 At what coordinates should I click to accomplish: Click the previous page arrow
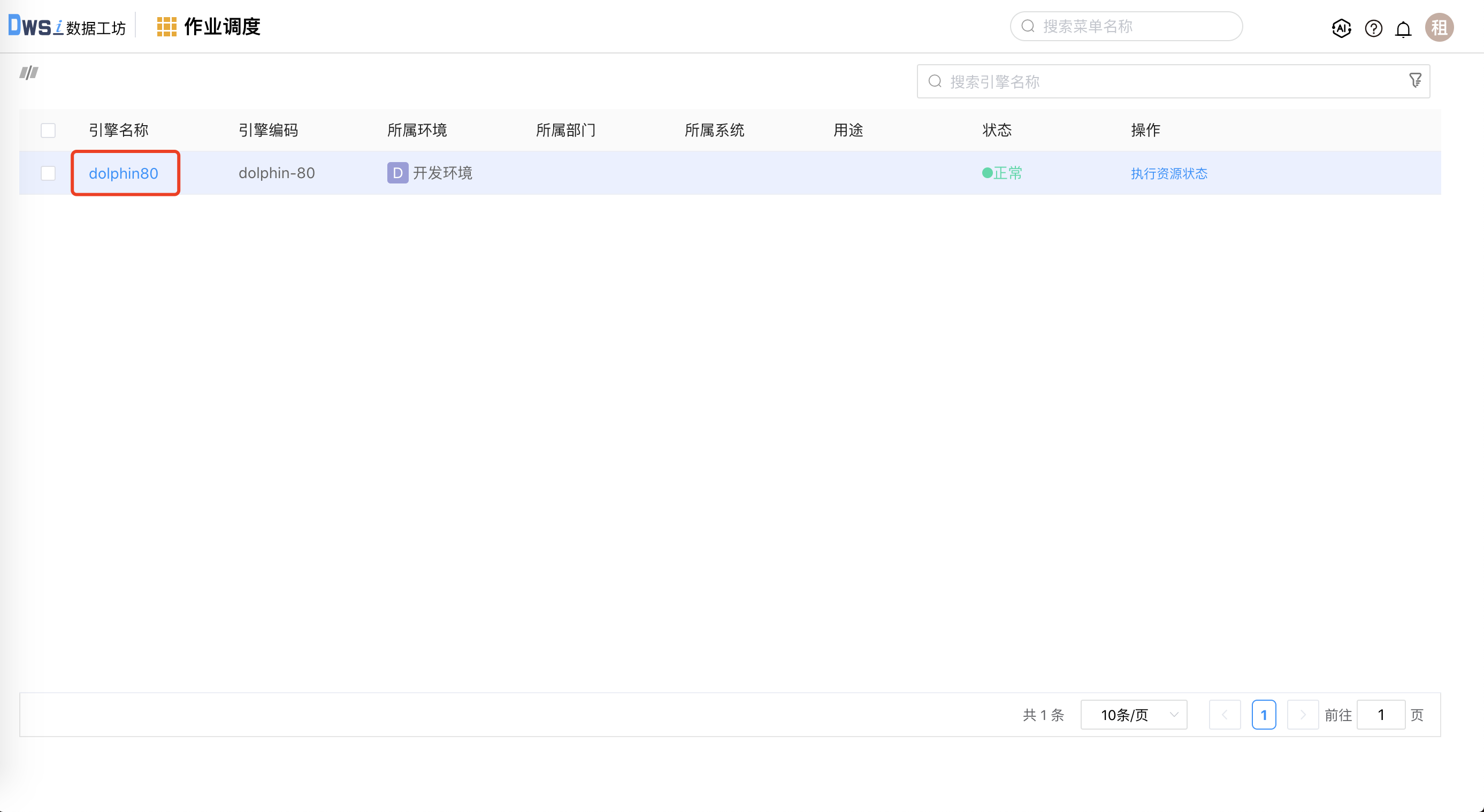coord(1225,715)
